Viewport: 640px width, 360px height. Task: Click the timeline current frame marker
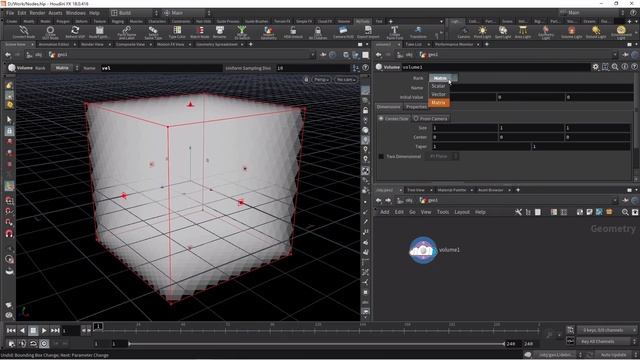(x=98, y=326)
